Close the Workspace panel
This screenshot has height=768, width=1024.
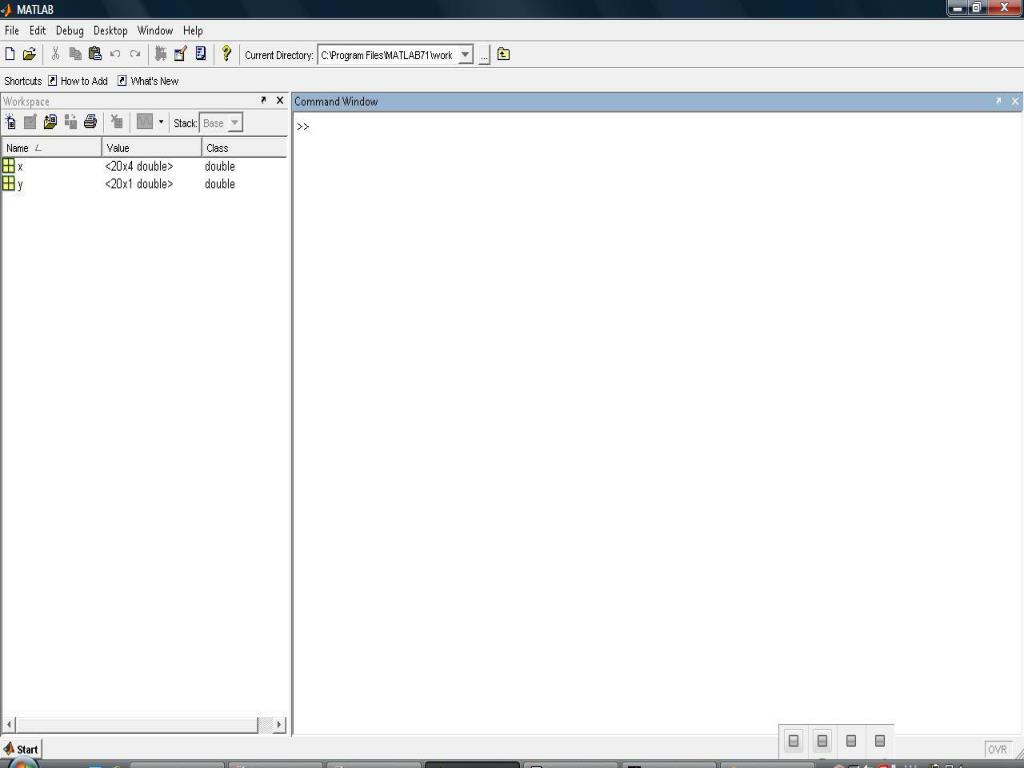tap(280, 101)
